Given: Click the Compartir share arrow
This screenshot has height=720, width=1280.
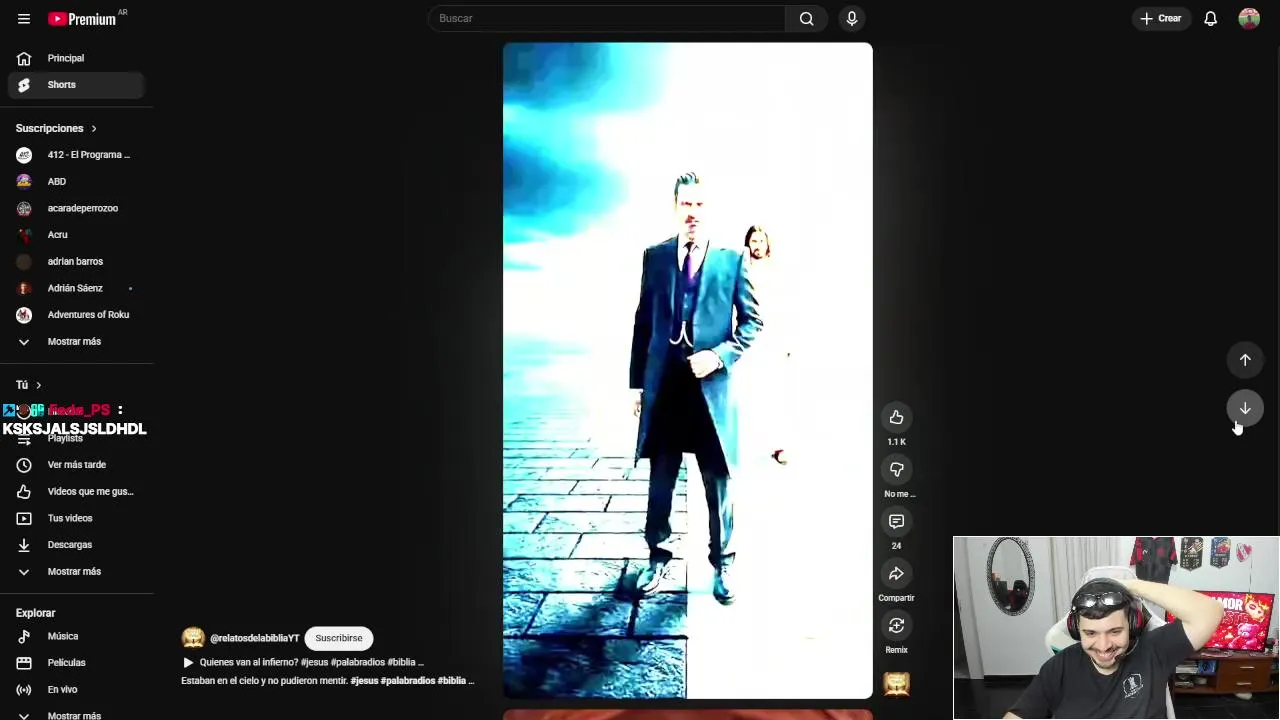Looking at the screenshot, I should (896, 573).
